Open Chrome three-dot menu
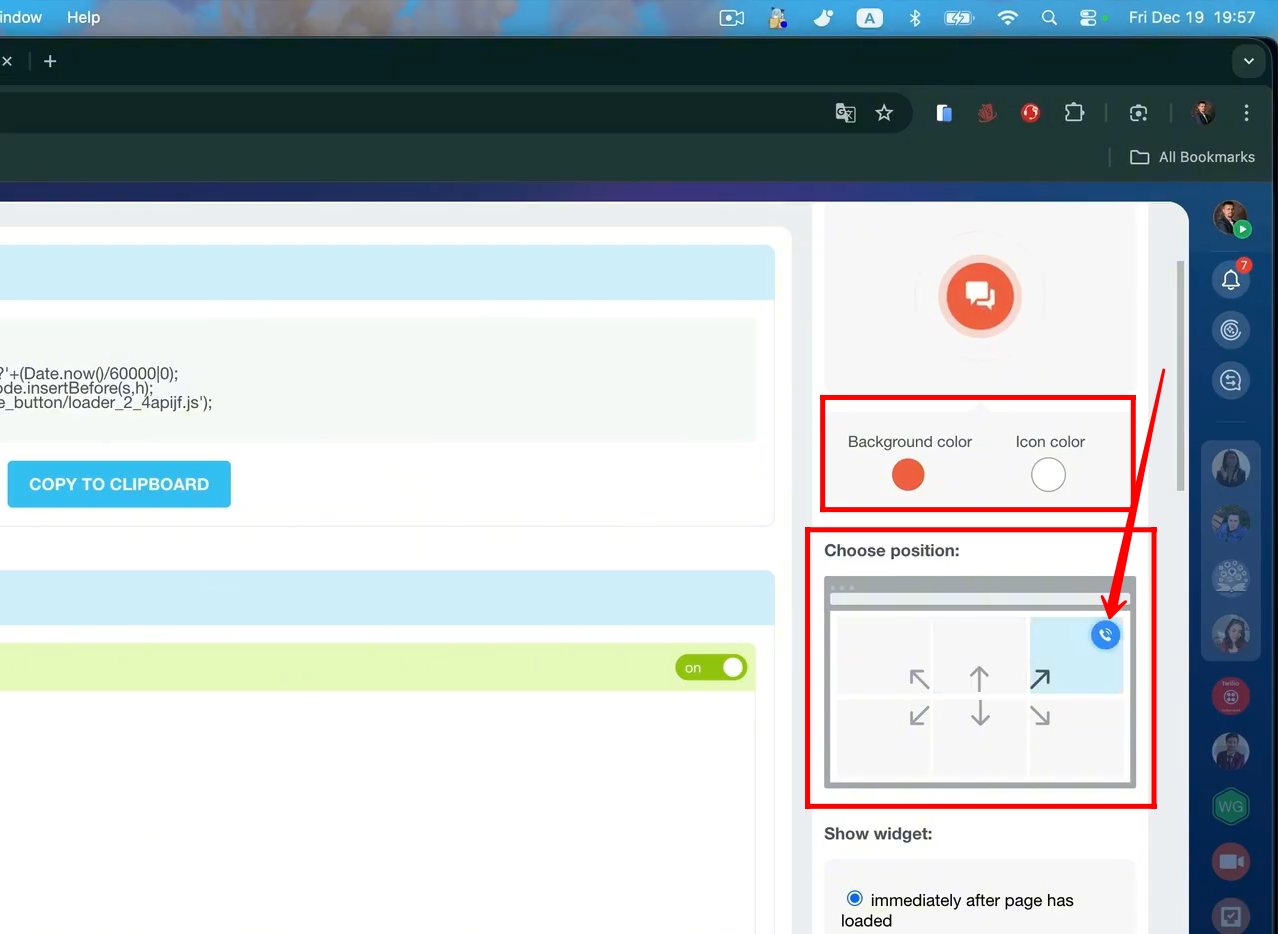 pos(1246,113)
